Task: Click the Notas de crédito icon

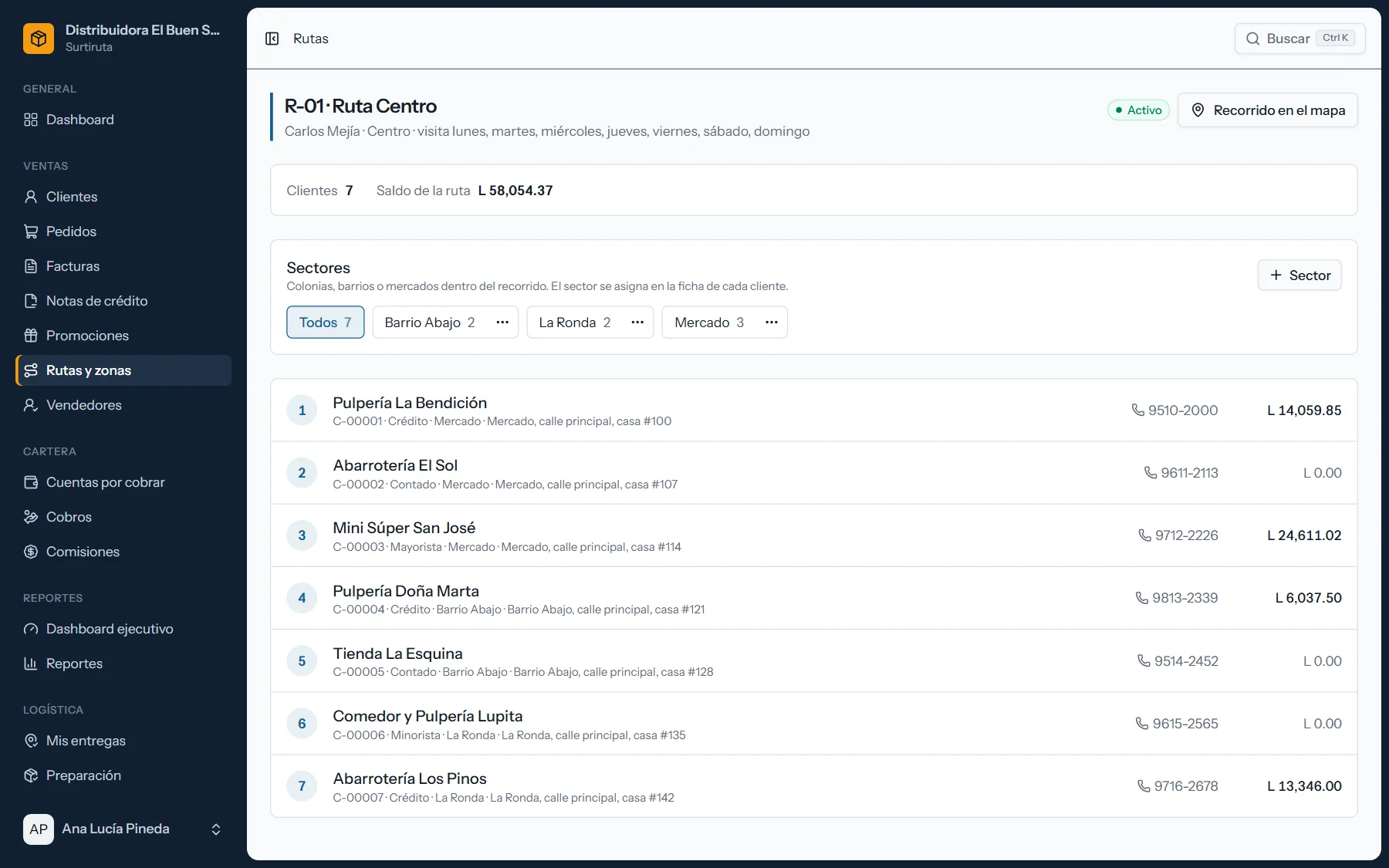Action: point(31,301)
